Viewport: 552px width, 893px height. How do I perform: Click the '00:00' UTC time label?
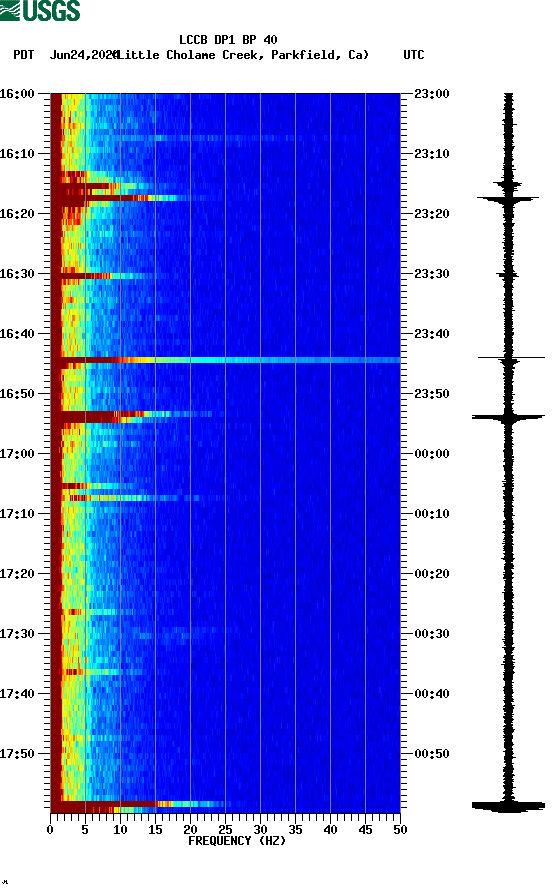[432, 454]
